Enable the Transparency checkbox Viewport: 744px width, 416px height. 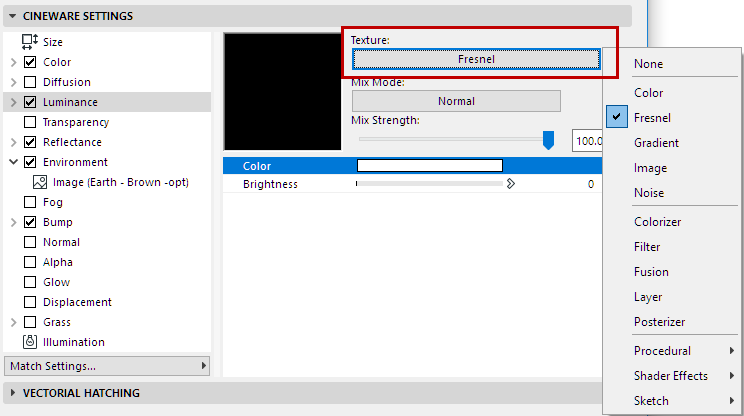coord(30,122)
